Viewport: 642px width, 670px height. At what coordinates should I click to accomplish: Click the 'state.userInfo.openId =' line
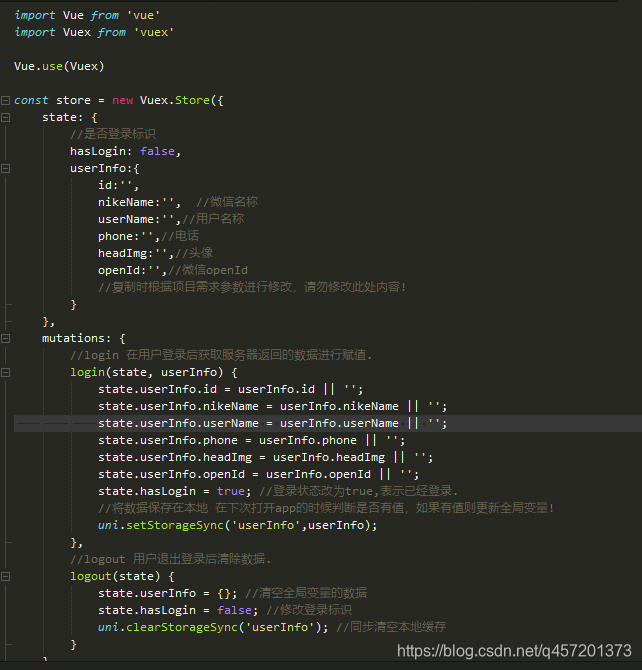point(259,474)
